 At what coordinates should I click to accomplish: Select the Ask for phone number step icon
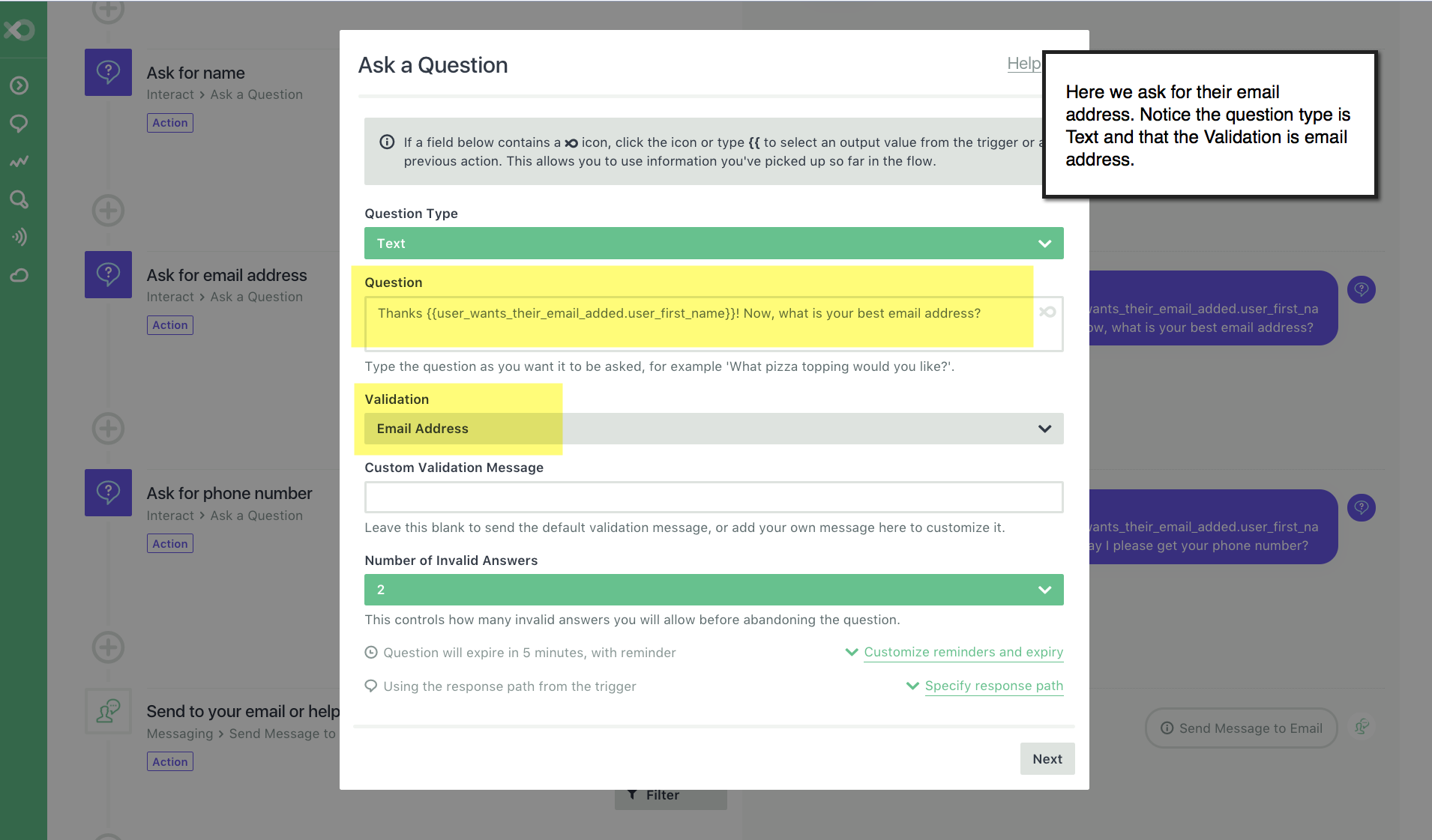click(108, 492)
